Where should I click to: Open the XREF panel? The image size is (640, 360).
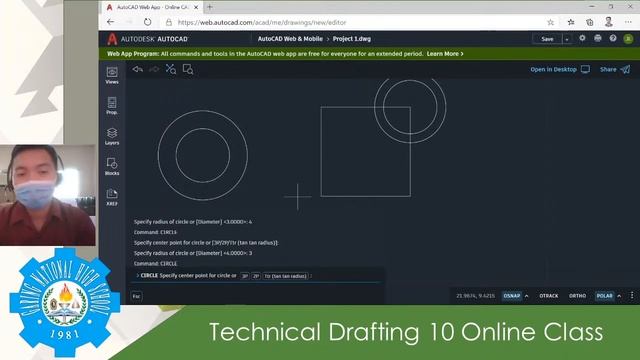(112, 197)
